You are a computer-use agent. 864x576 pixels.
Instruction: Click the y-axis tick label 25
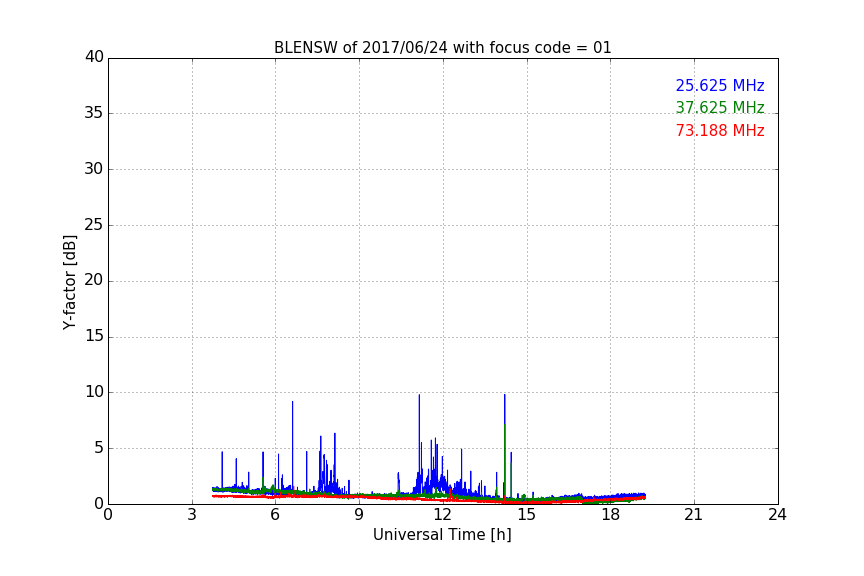coord(94,225)
